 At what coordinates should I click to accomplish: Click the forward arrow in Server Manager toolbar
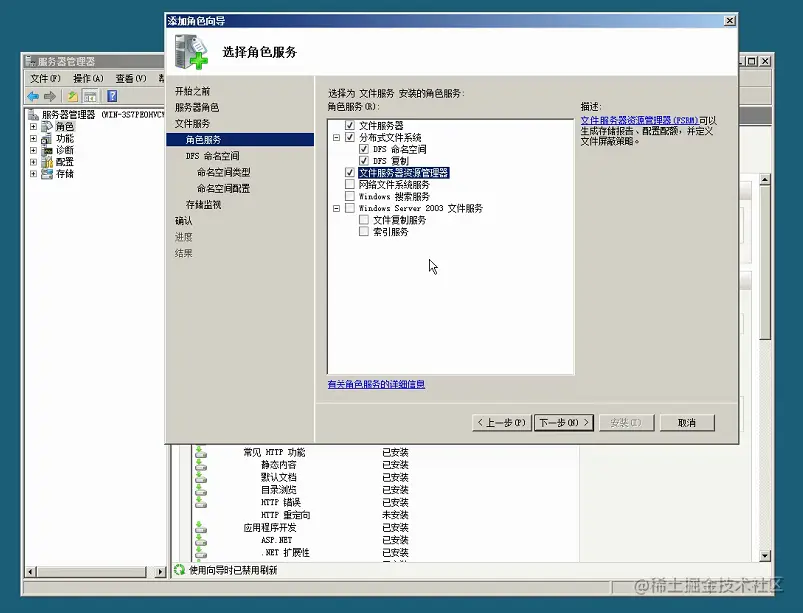[50, 96]
